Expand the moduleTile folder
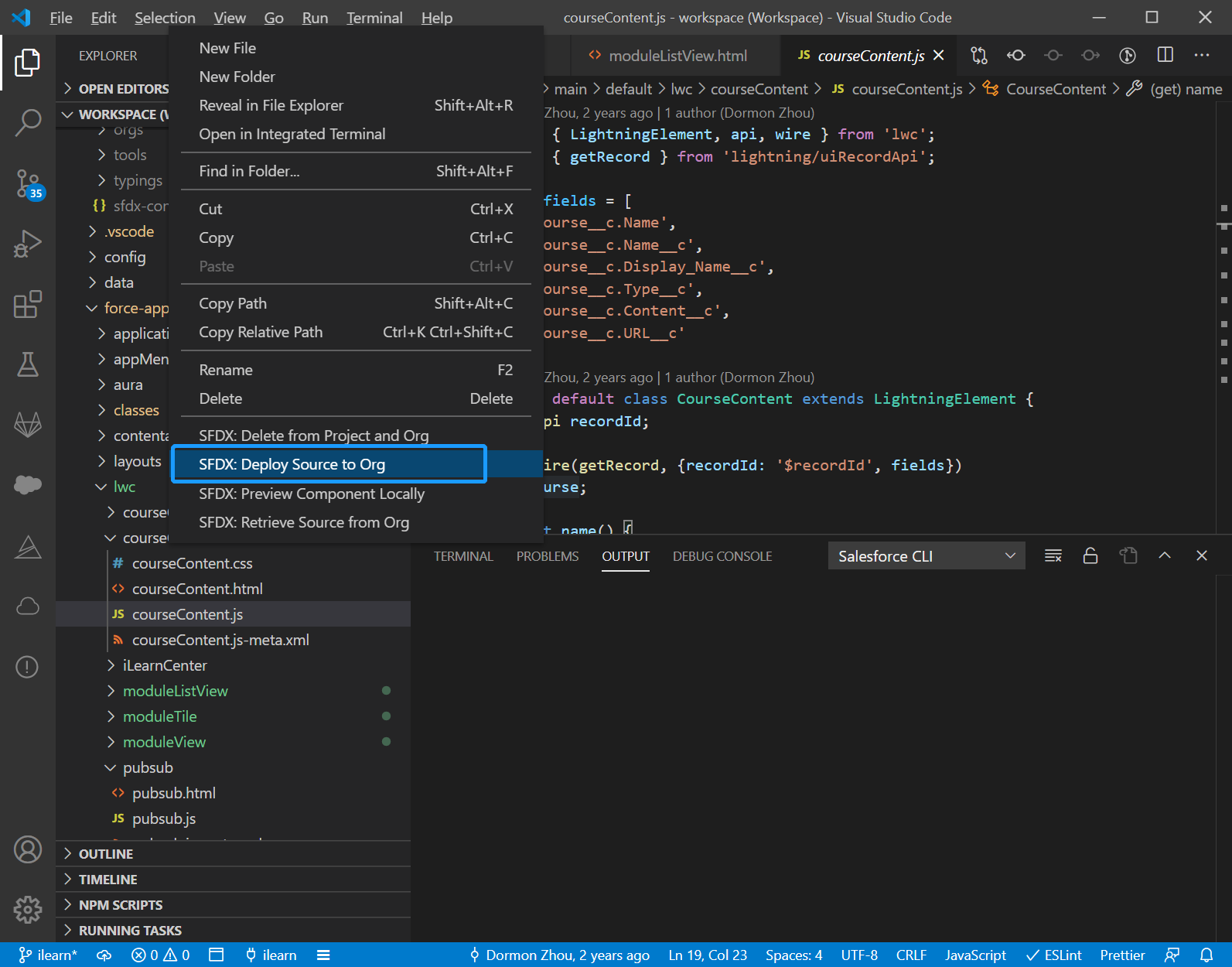1232x967 pixels. coord(234,716)
